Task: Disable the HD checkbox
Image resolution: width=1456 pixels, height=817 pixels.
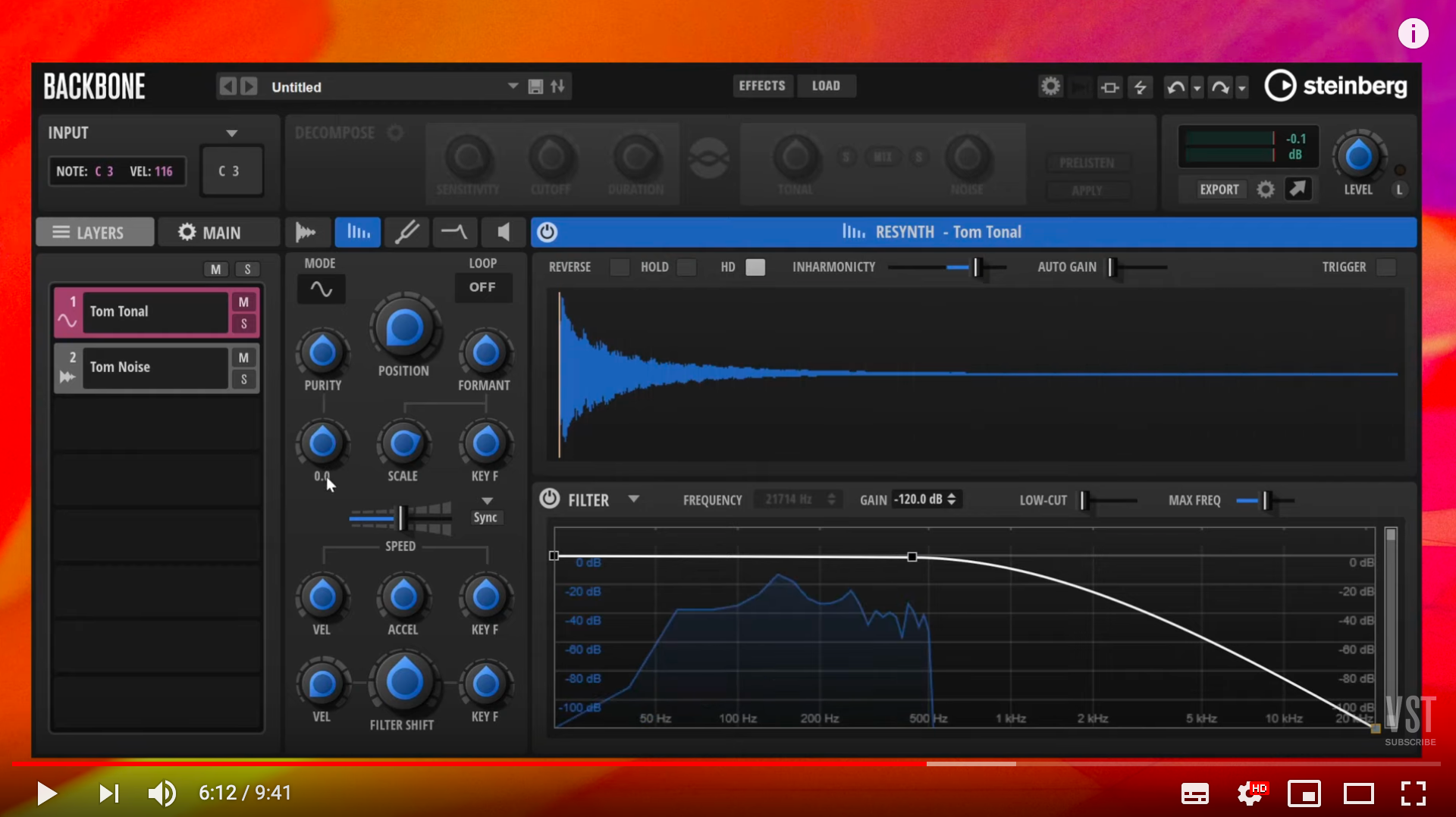Action: [755, 267]
